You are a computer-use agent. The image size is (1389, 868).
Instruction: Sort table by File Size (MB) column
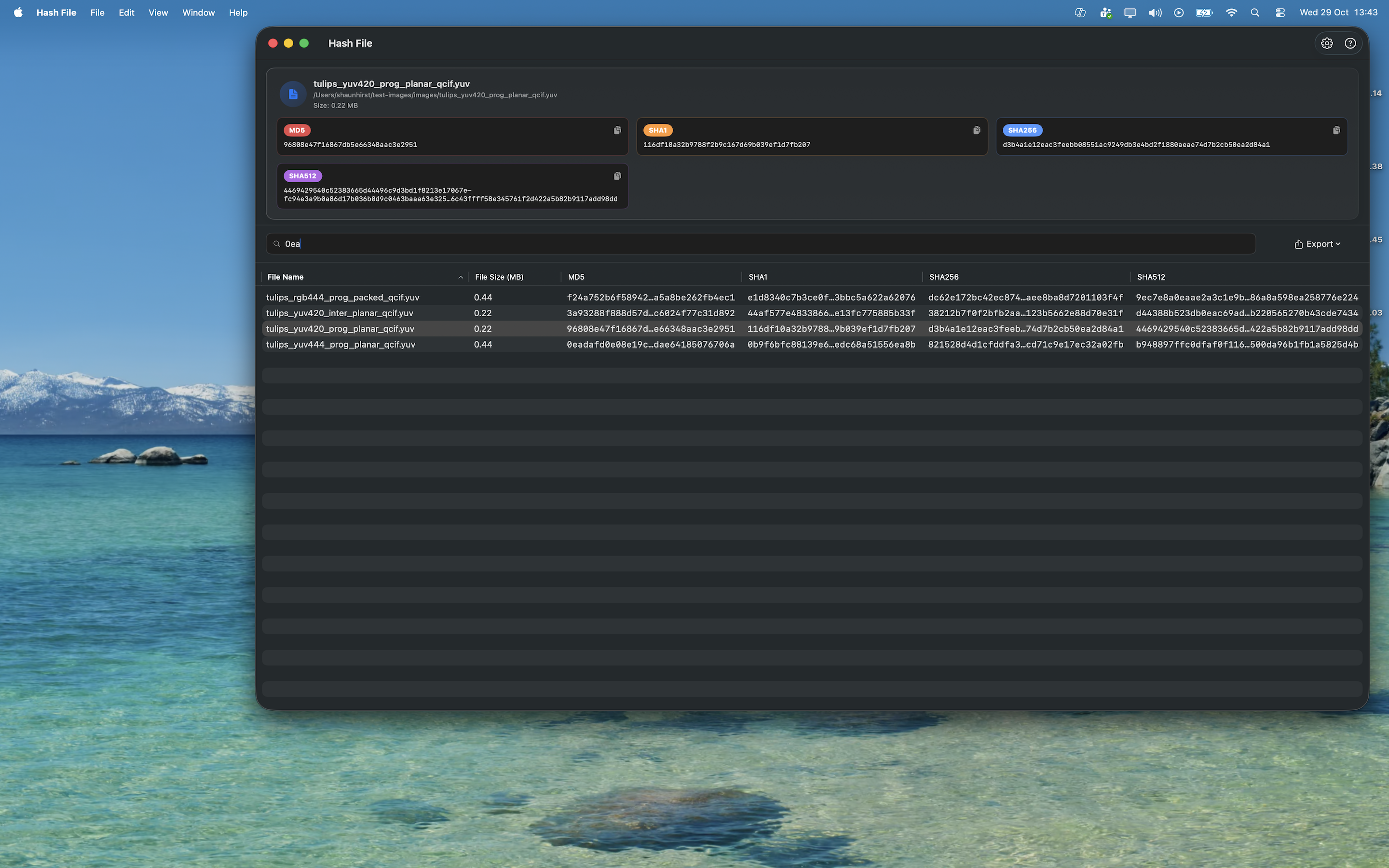coord(499,277)
